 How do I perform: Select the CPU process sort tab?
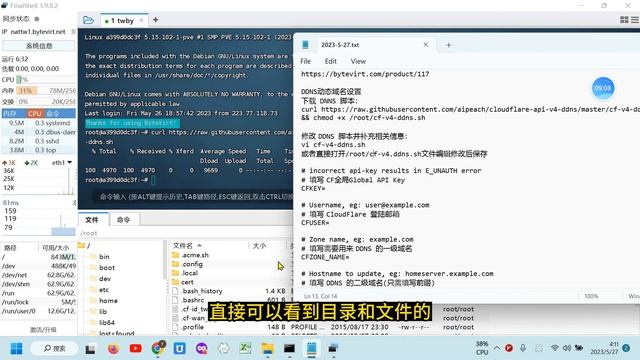pos(35,113)
